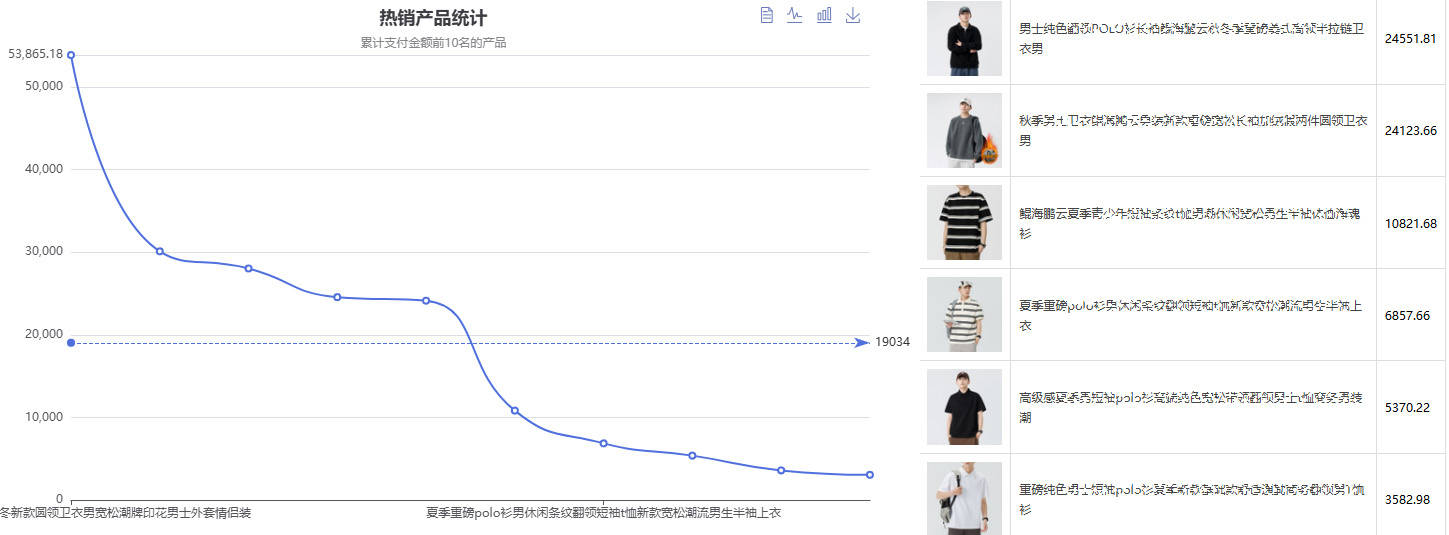Viewport: 1449px width, 535px height.
Task: Open the chart data view icon
Action: click(x=767, y=15)
